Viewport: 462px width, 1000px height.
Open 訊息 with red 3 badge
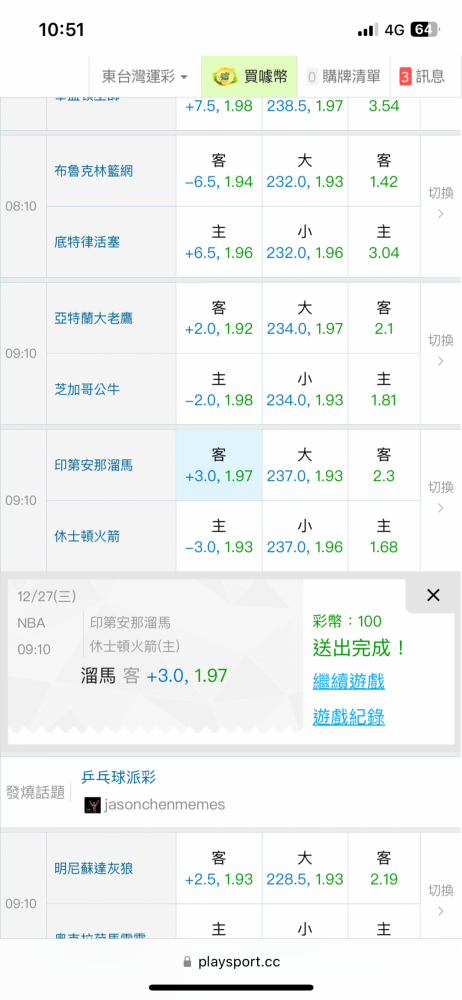[422, 77]
